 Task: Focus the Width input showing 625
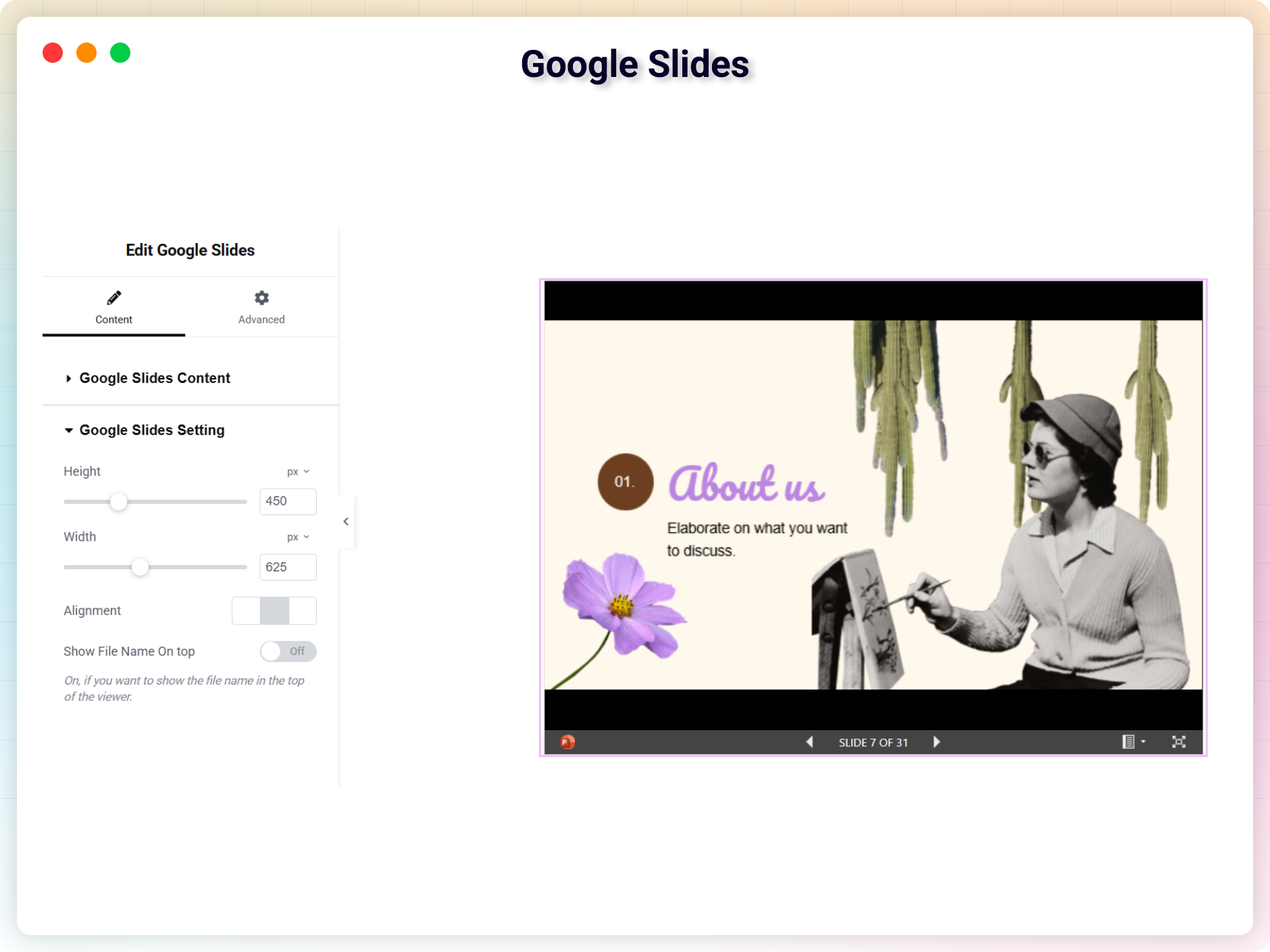288,567
